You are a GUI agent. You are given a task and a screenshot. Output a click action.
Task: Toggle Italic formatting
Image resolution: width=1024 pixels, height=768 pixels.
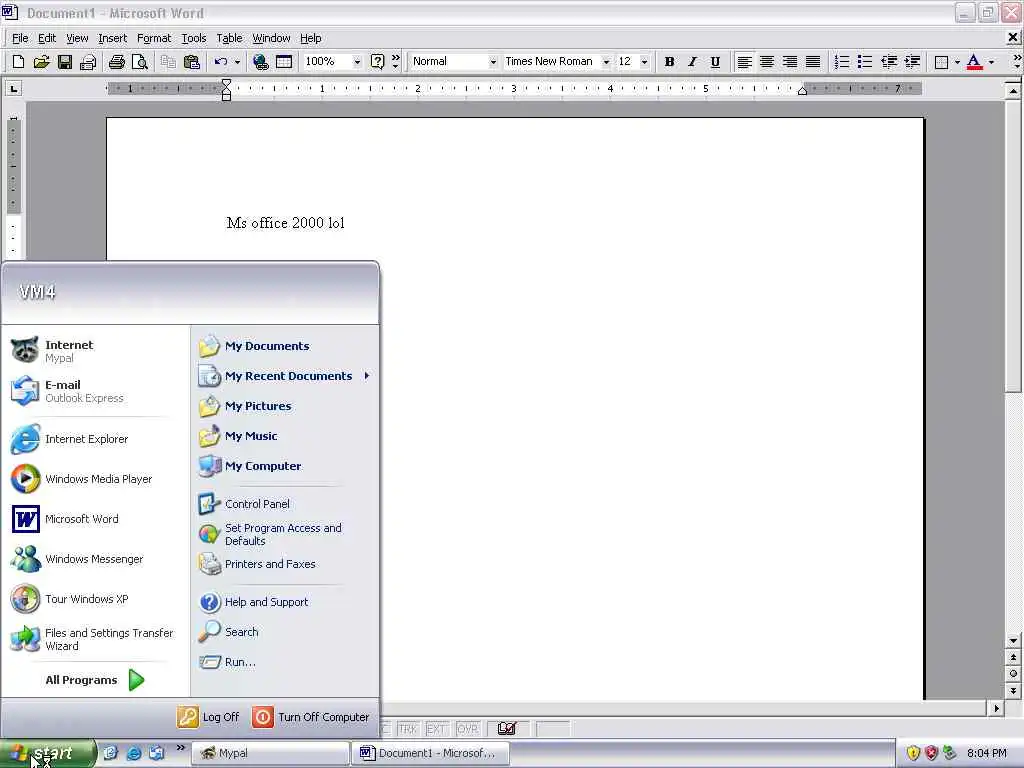(692, 61)
